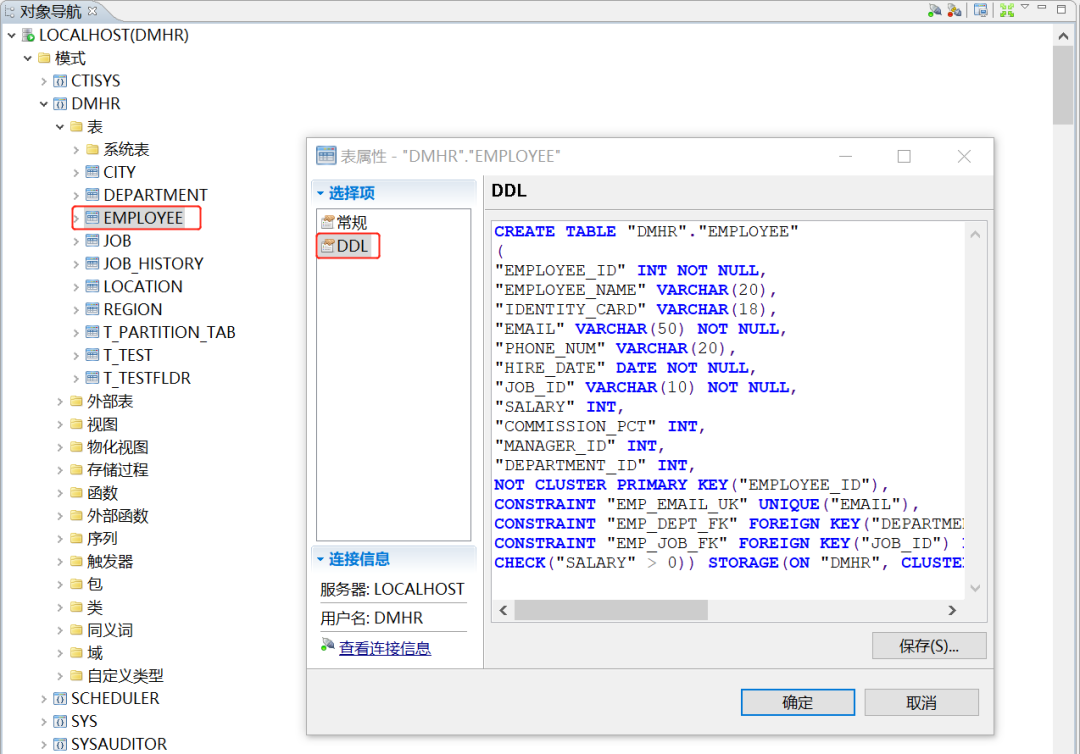Click the 用户名: DMHR text
The image size is (1080, 754).
tap(371, 618)
